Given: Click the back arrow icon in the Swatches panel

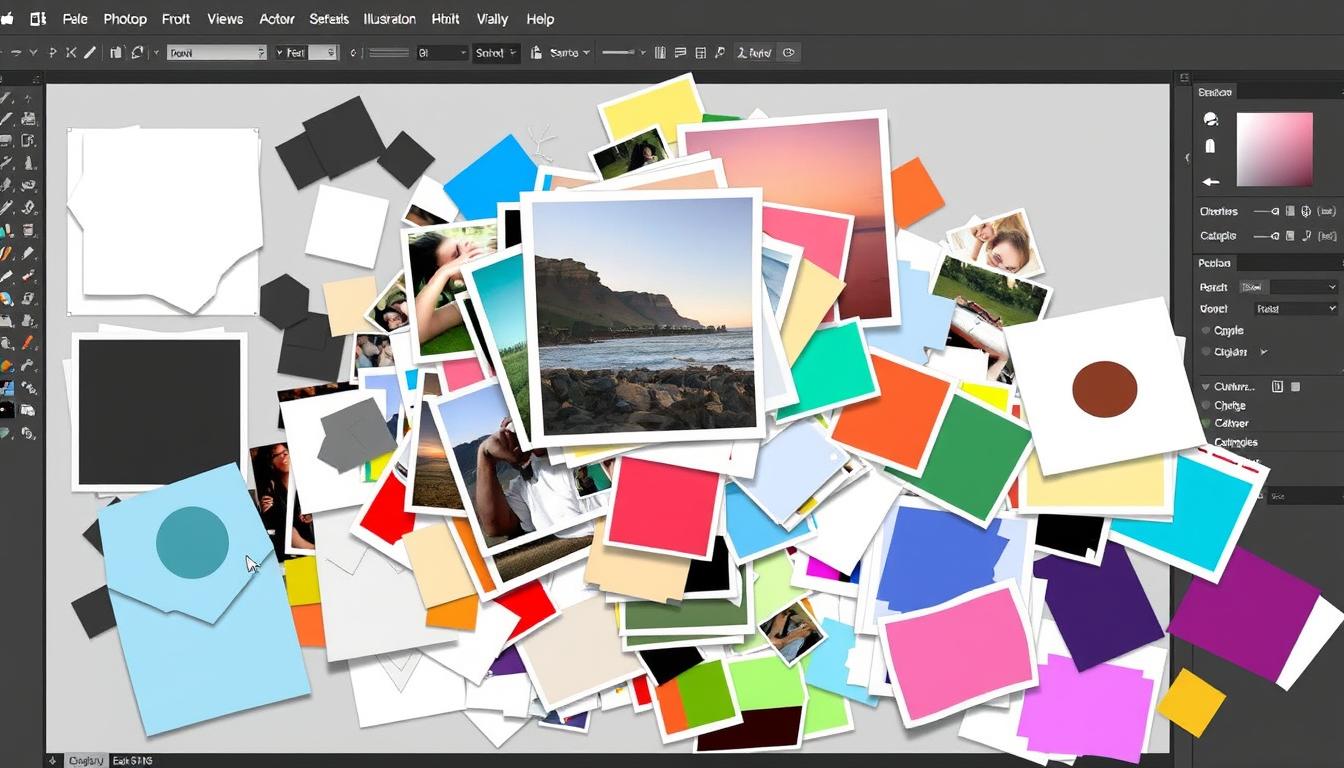Looking at the screenshot, I should 1210,181.
